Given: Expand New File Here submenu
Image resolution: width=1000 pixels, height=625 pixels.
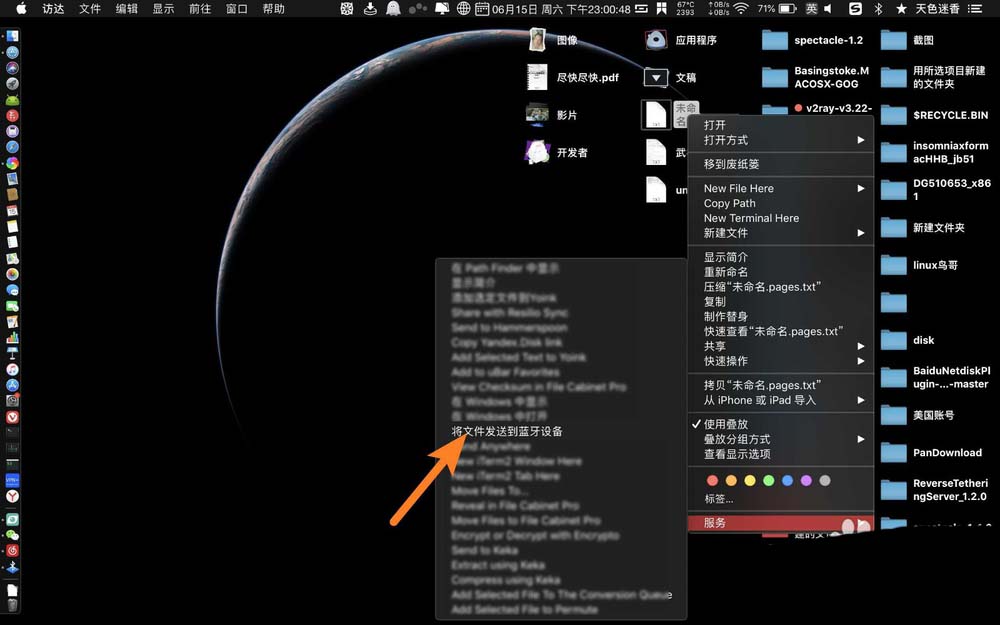Looking at the screenshot, I should click(x=780, y=188).
